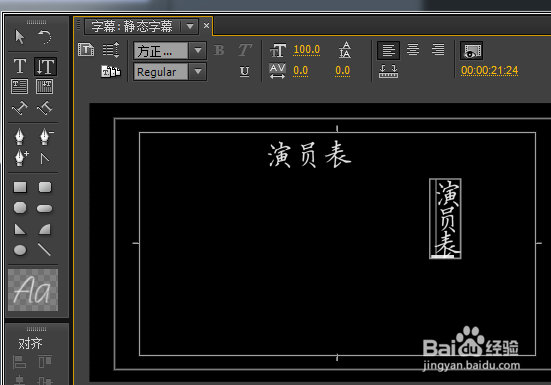Toggle Show Background Video
This screenshot has width=551, height=385.
point(472,51)
